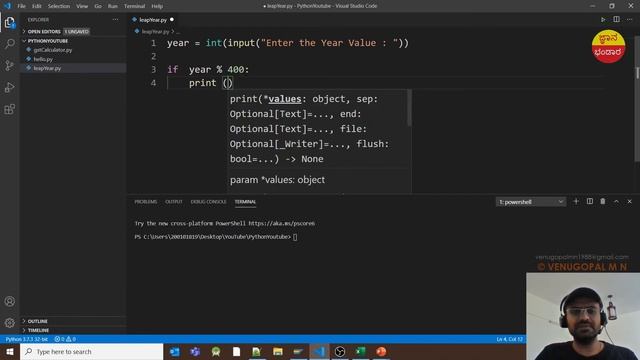The height and width of the screenshot is (360, 640).
Task: Open the File Explorer taskbar icon
Action: (278, 351)
